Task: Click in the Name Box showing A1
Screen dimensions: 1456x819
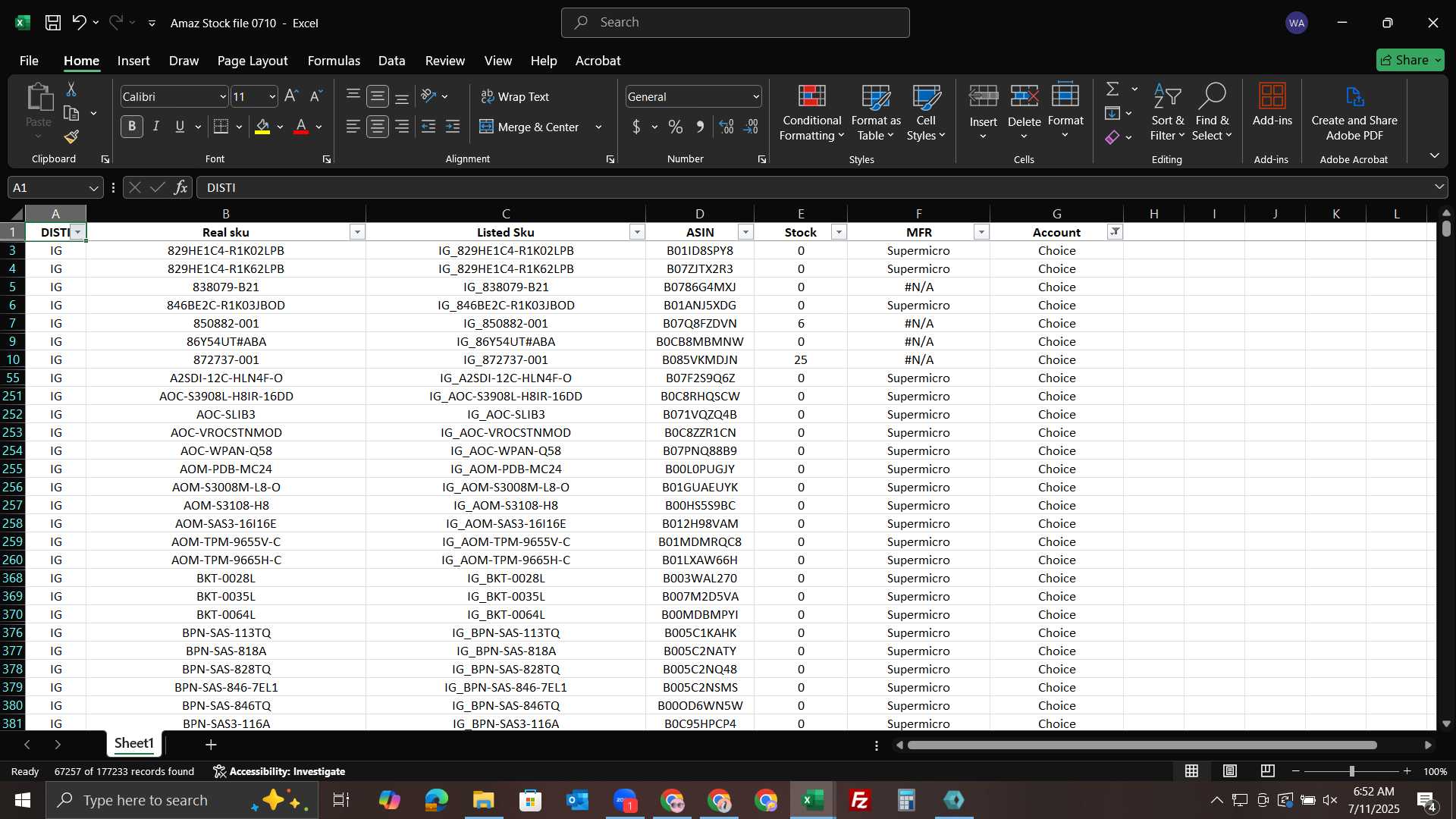Action: pyautogui.click(x=47, y=187)
